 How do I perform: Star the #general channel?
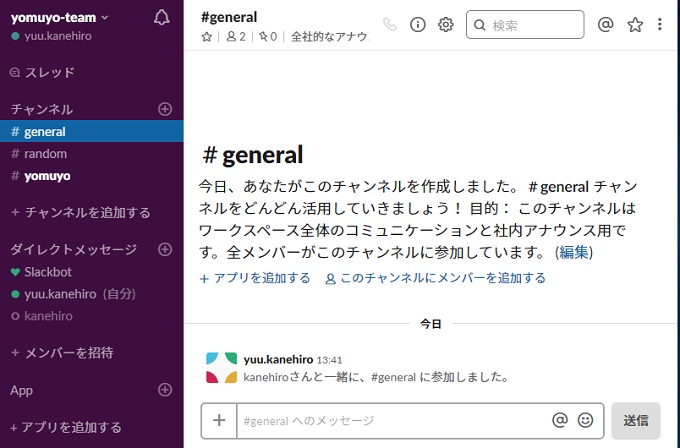click(206, 37)
